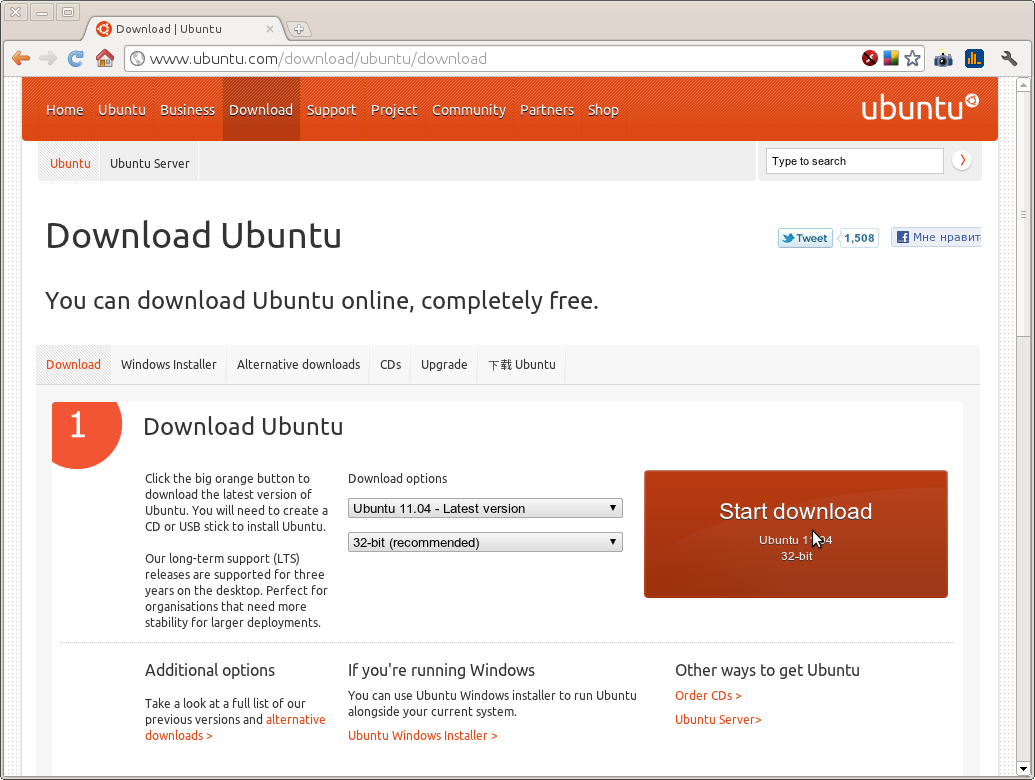Switch to the Alternative downloads tab
Screen dimensions: 1035x780
click(298, 364)
